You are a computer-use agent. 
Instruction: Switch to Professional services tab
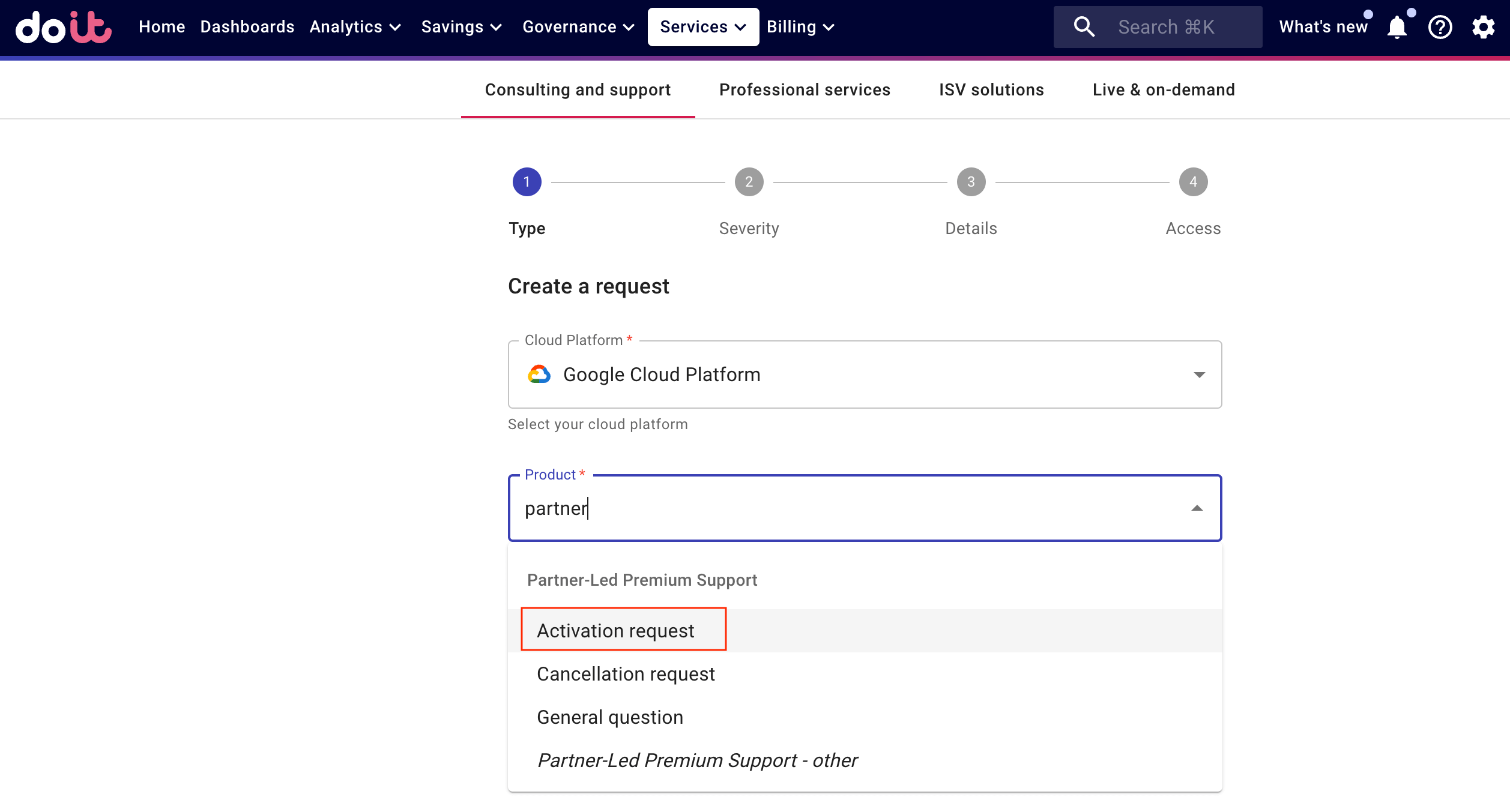click(x=804, y=89)
